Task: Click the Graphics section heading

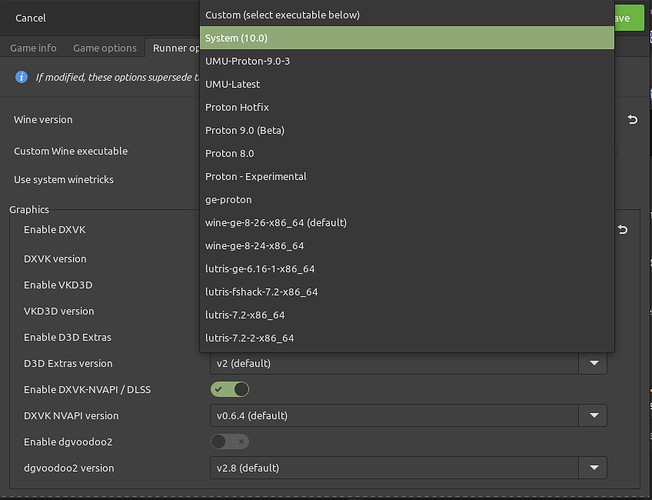Action: pyautogui.click(x=29, y=210)
